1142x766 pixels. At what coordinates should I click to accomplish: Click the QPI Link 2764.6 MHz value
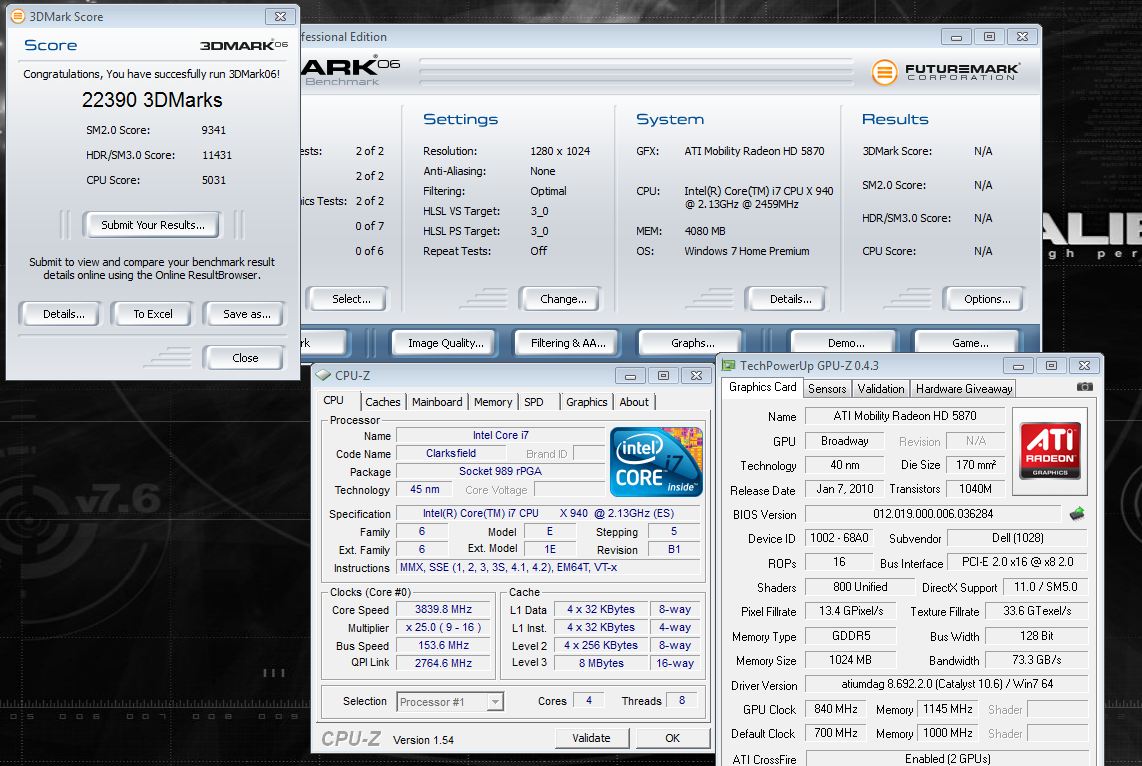tap(444, 663)
